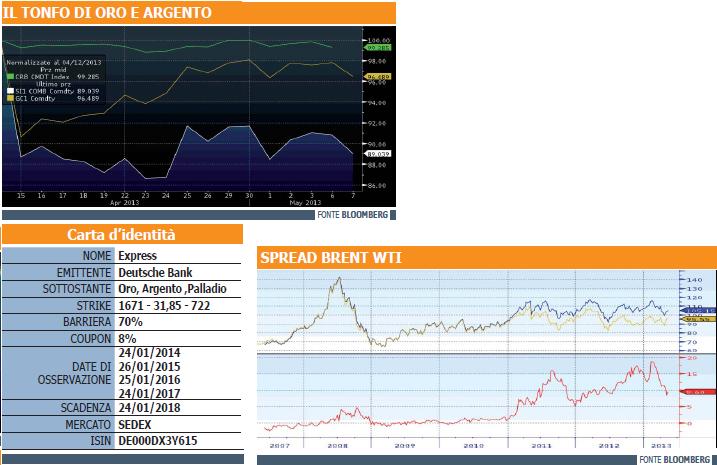
Task: Click the 'Deutsche Bank' value
Action: [155, 273]
